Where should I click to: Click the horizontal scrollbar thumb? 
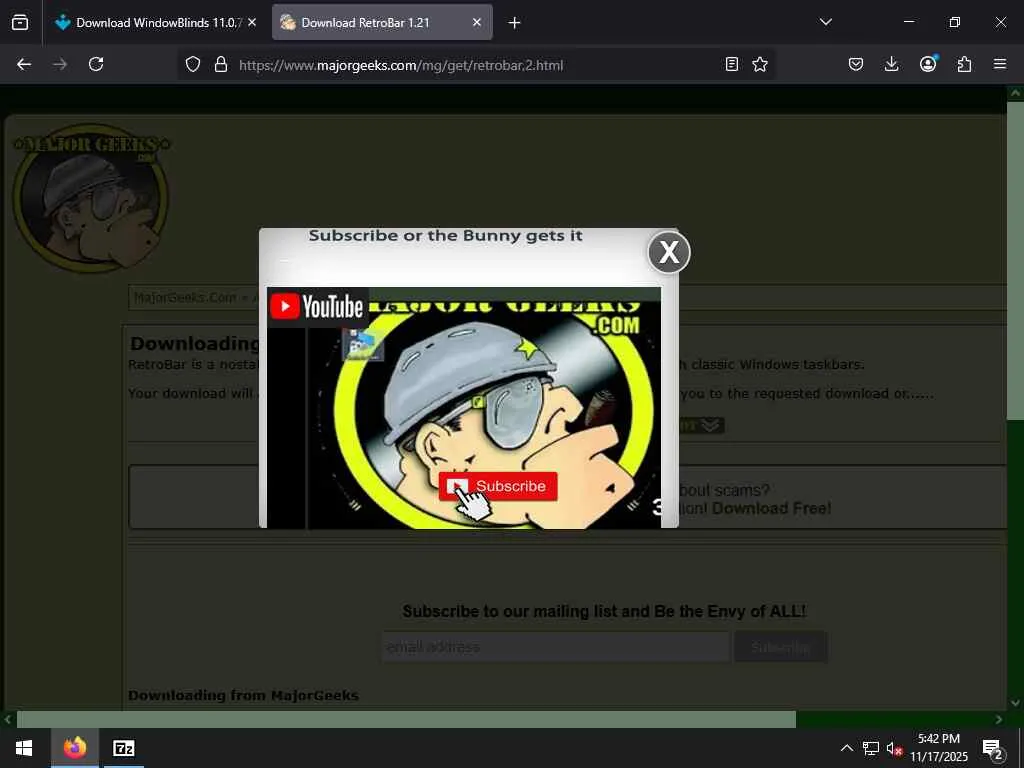click(x=406, y=719)
